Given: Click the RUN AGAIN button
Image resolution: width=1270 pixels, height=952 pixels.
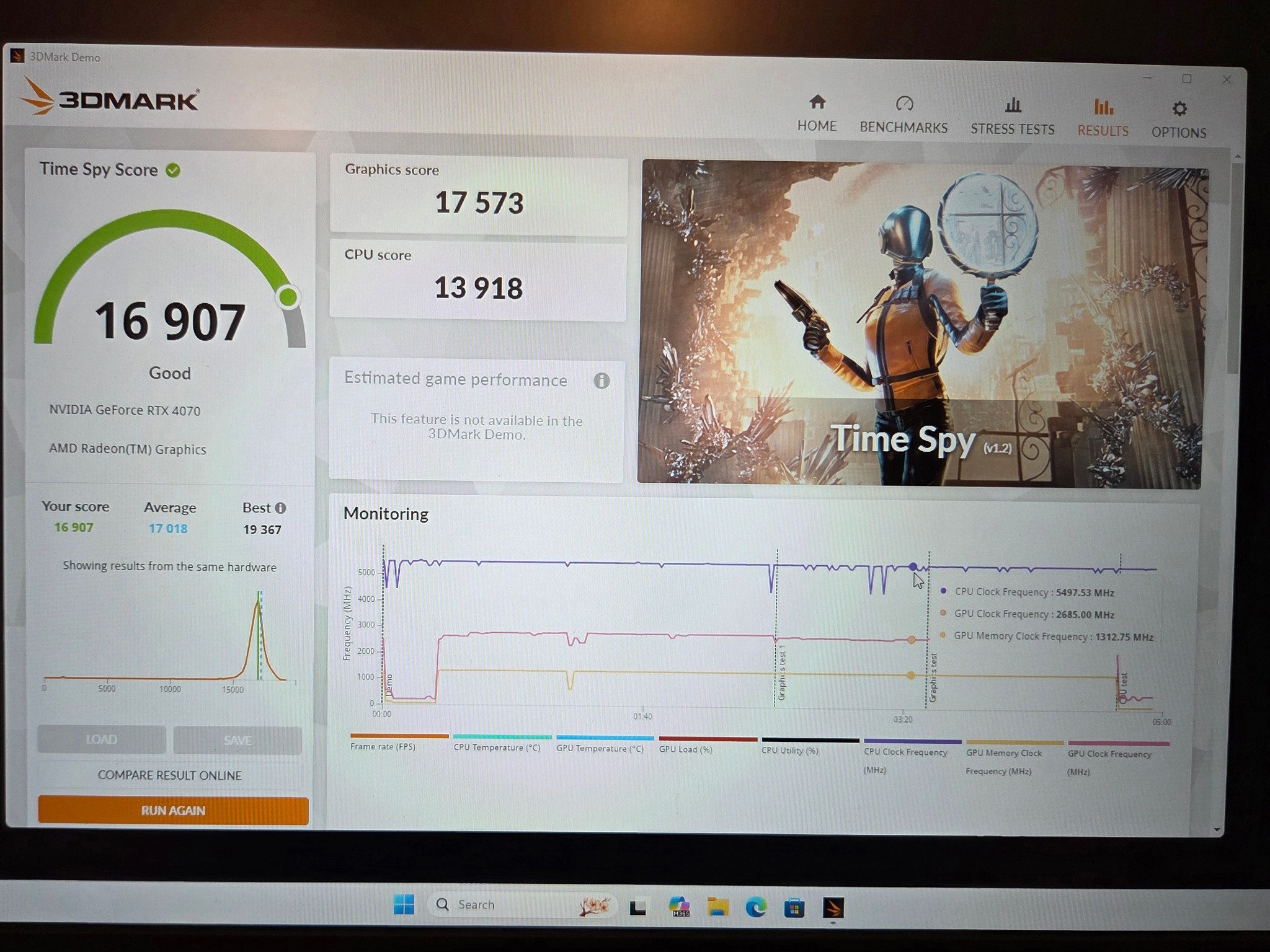Looking at the screenshot, I should (173, 811).
